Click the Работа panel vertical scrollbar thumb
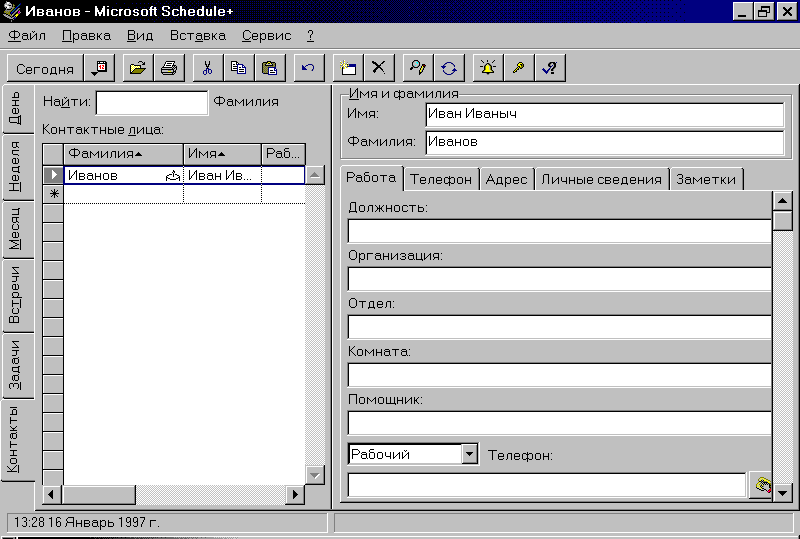The width and height of the screenshot is (800, 539). point(782,221)
